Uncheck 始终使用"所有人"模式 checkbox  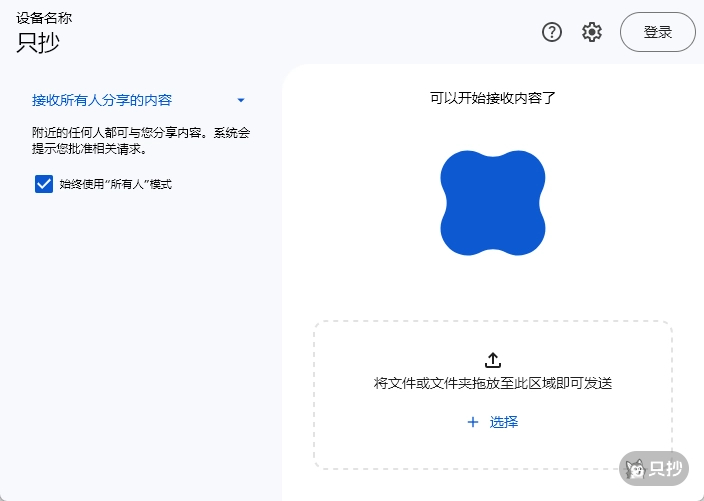point(44,184)
